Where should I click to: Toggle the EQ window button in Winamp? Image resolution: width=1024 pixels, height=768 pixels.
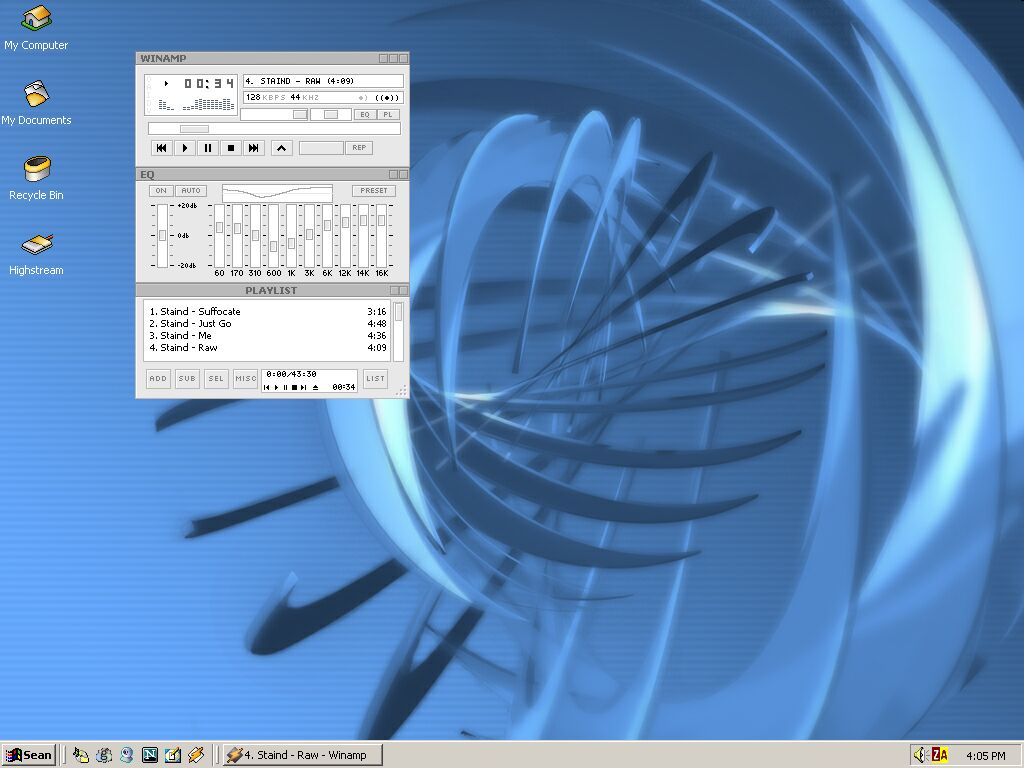(365, 115)
